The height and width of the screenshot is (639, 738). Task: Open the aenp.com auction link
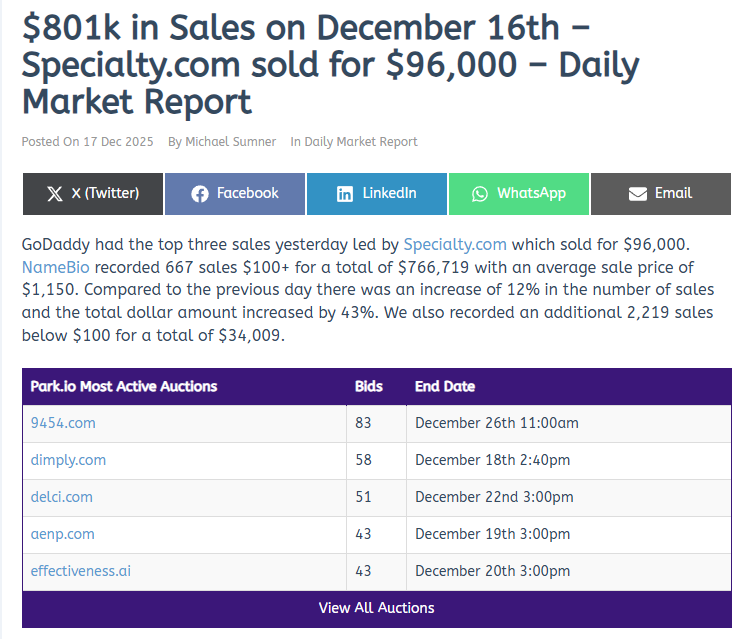[63, 534]
